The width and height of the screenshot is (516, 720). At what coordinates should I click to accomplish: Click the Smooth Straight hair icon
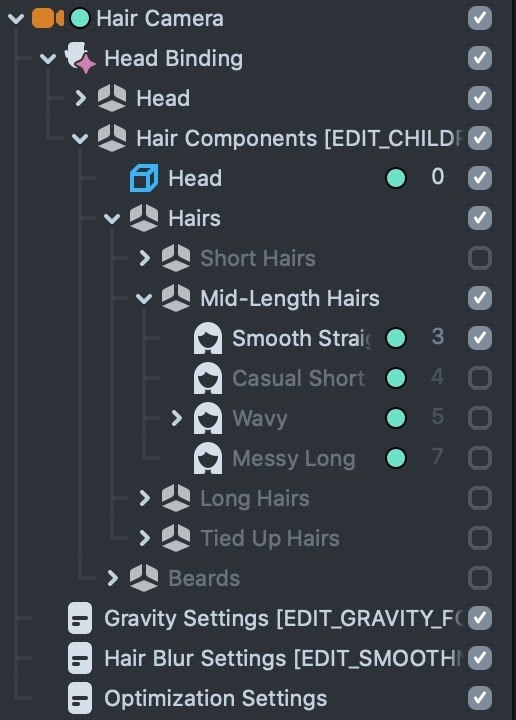pos(208,338)
